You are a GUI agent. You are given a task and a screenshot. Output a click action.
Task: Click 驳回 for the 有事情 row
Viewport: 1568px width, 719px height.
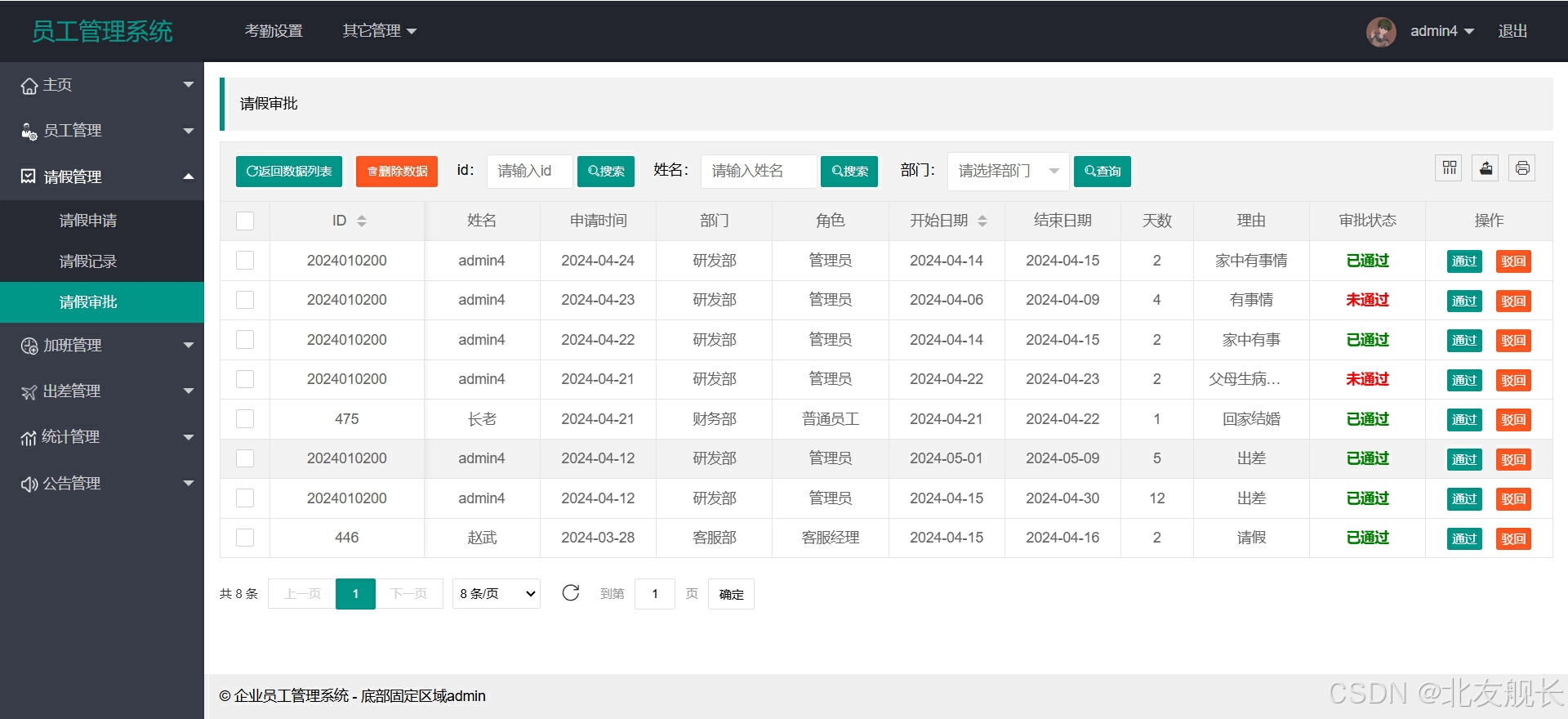click(x=1513, y=301)
